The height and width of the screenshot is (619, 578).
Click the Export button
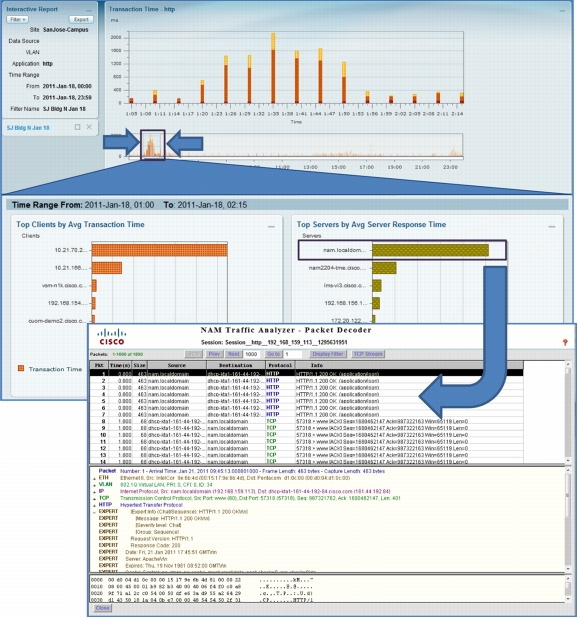pyautogui.click(x=81, y=19)
